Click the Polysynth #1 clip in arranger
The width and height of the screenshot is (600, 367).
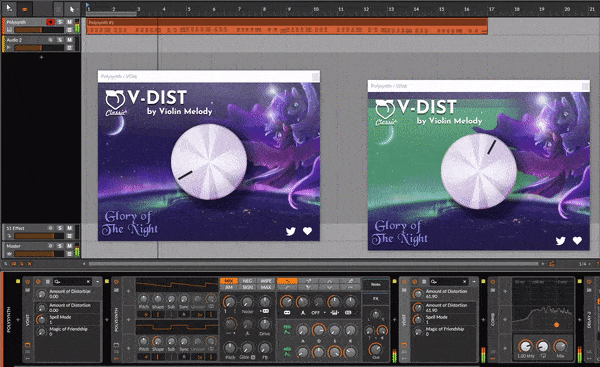pyautogui.click(x=287, y=26)
